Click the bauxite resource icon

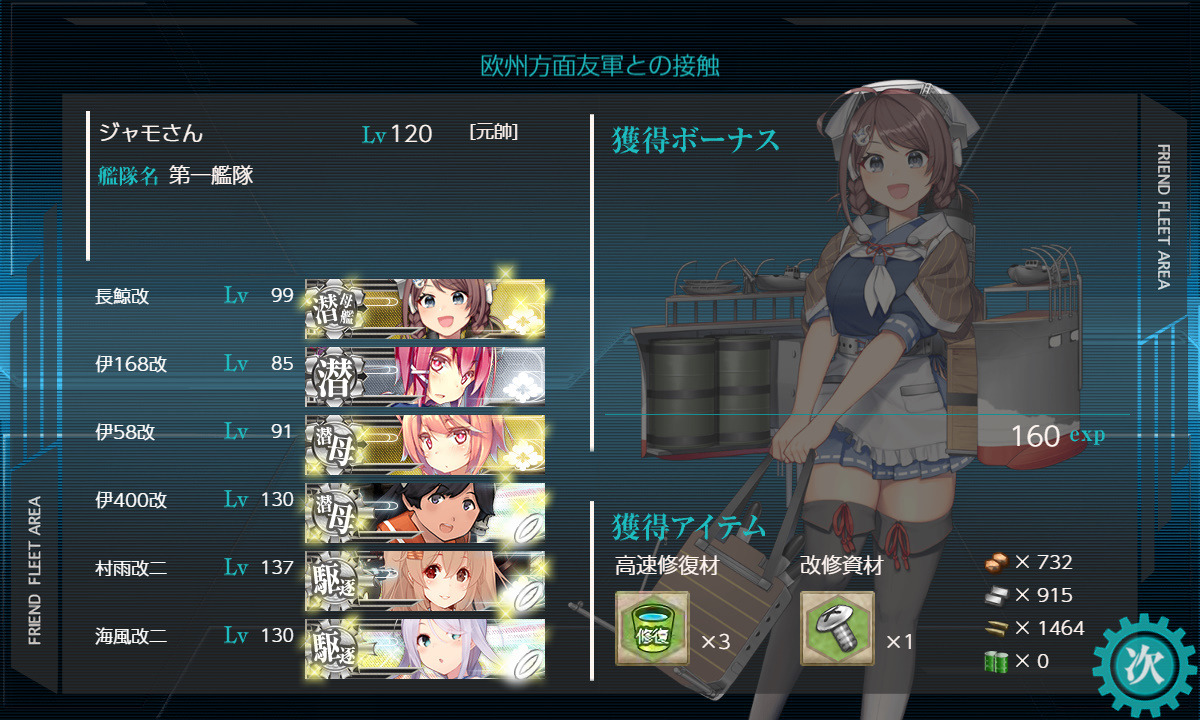[996, 661]
